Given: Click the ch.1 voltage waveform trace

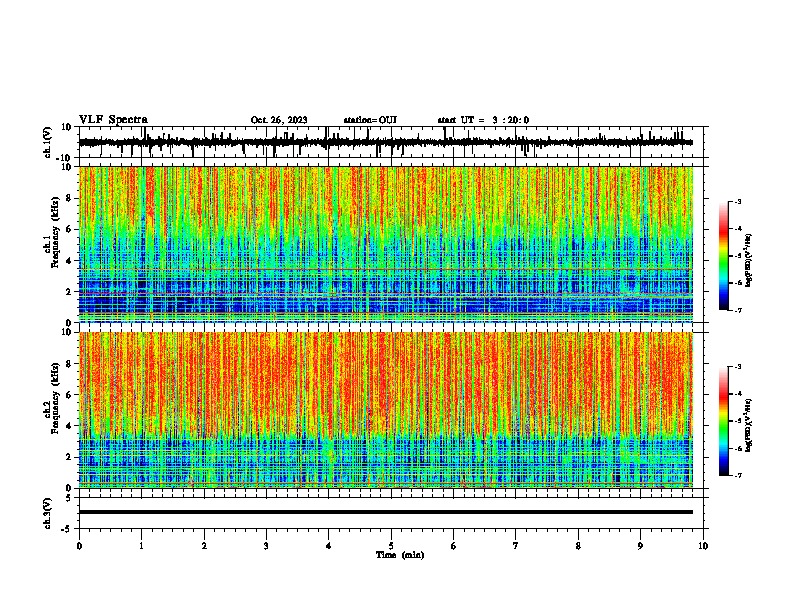Looking at the screenshot, I should (x=386, y=142).
